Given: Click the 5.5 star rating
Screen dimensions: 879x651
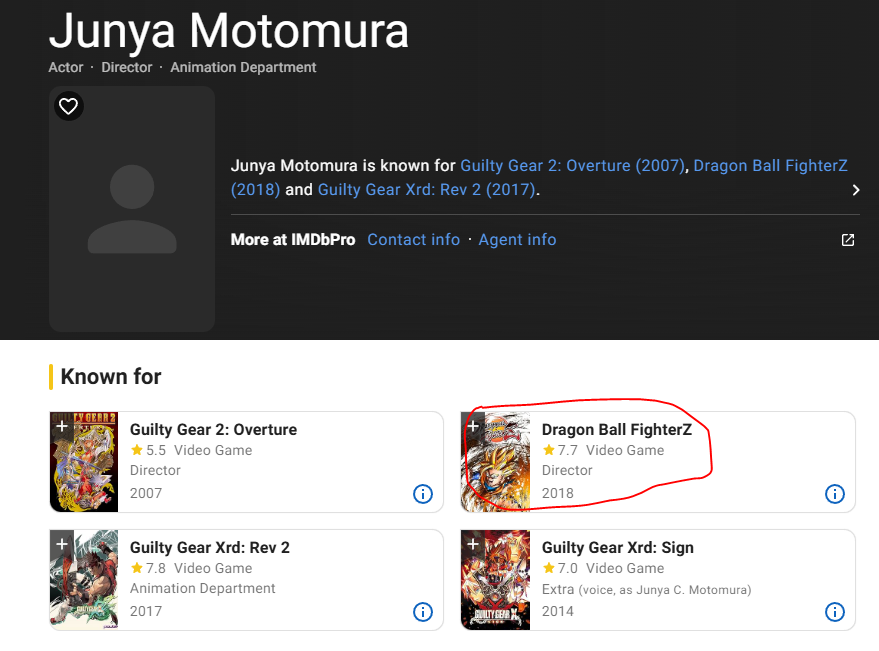Looking at the screenshot, I should (x=148, y=450).
